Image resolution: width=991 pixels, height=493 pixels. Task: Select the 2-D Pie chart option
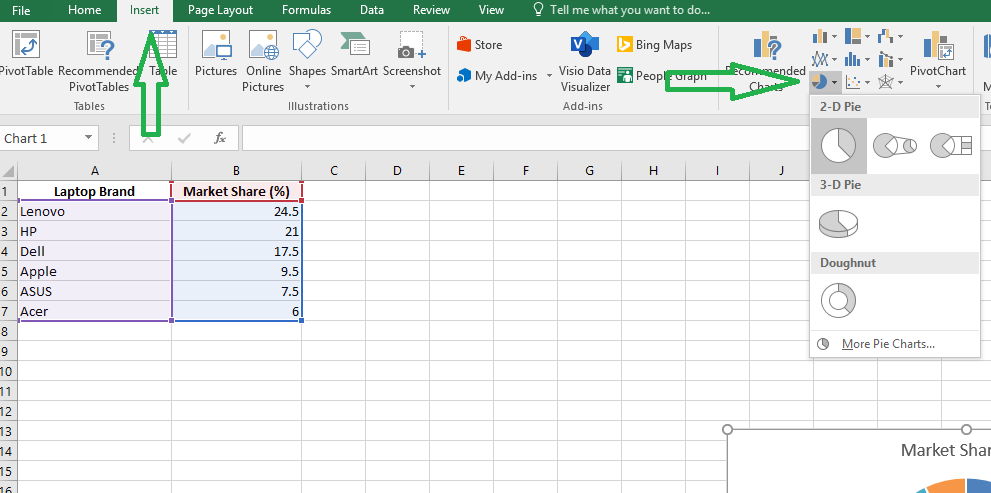tap(838, 146)
